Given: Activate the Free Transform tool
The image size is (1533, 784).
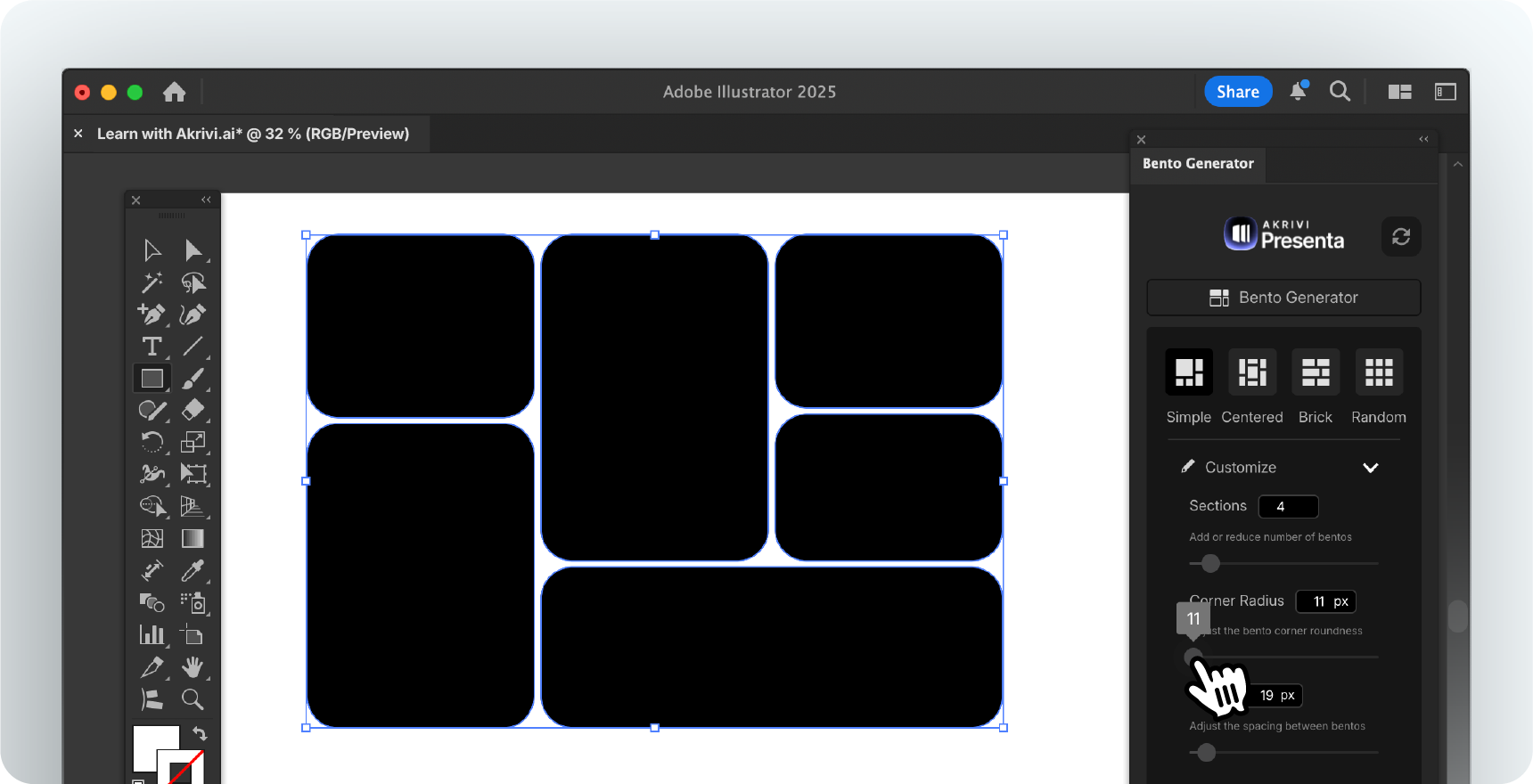Looking at the screenshot, I should pos(193,474).
